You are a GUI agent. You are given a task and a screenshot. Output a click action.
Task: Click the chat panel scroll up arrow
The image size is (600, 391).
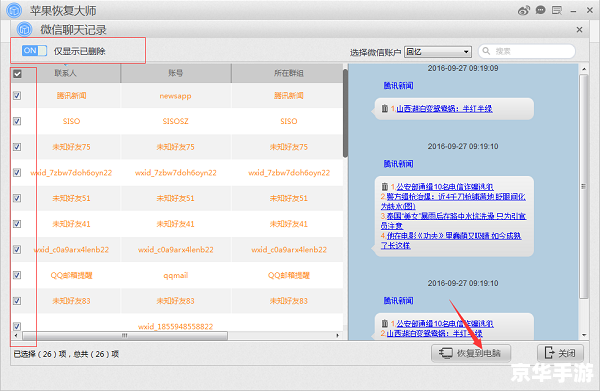coord(584,69)
